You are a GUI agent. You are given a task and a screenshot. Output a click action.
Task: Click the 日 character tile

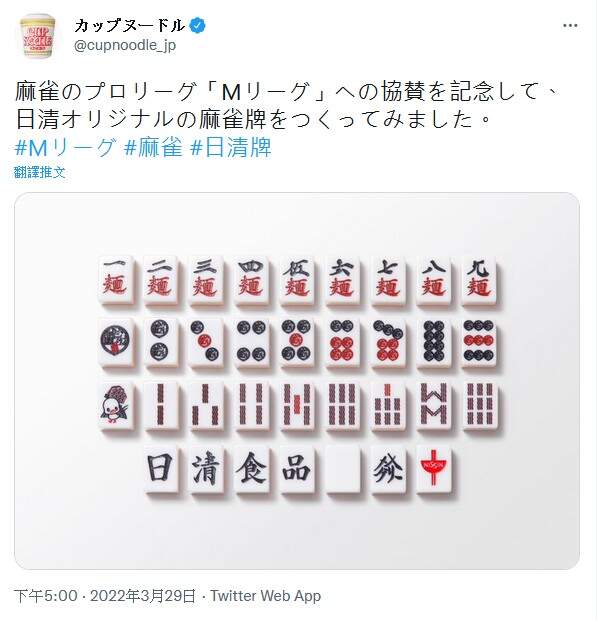161,468
